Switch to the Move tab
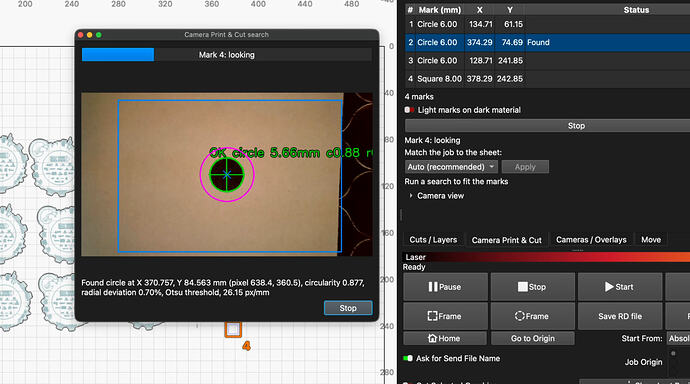 click(651, 240)
